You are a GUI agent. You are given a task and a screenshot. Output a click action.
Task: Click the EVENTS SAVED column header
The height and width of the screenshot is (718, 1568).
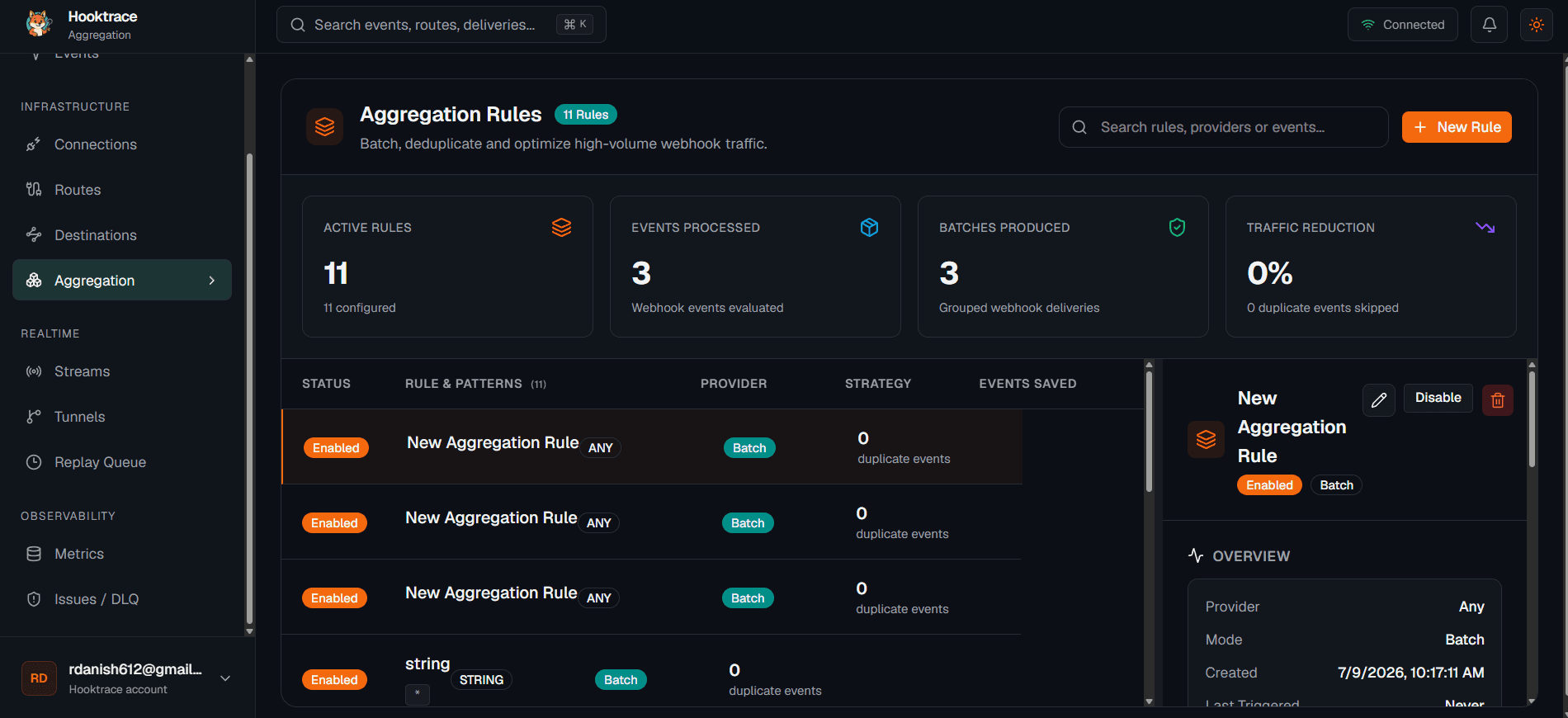click(1027, 384)
